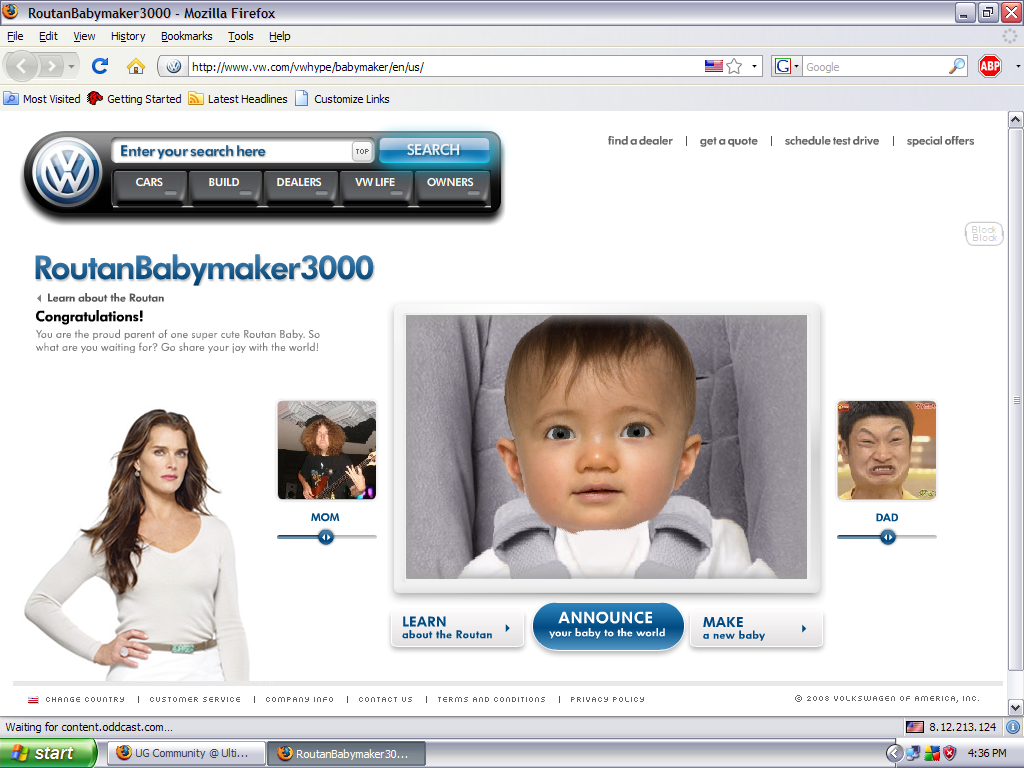Screen dimensions: 1024x768
Task: Click the TERMS AND CONDITIONS footer link
Action: point(491,699)
